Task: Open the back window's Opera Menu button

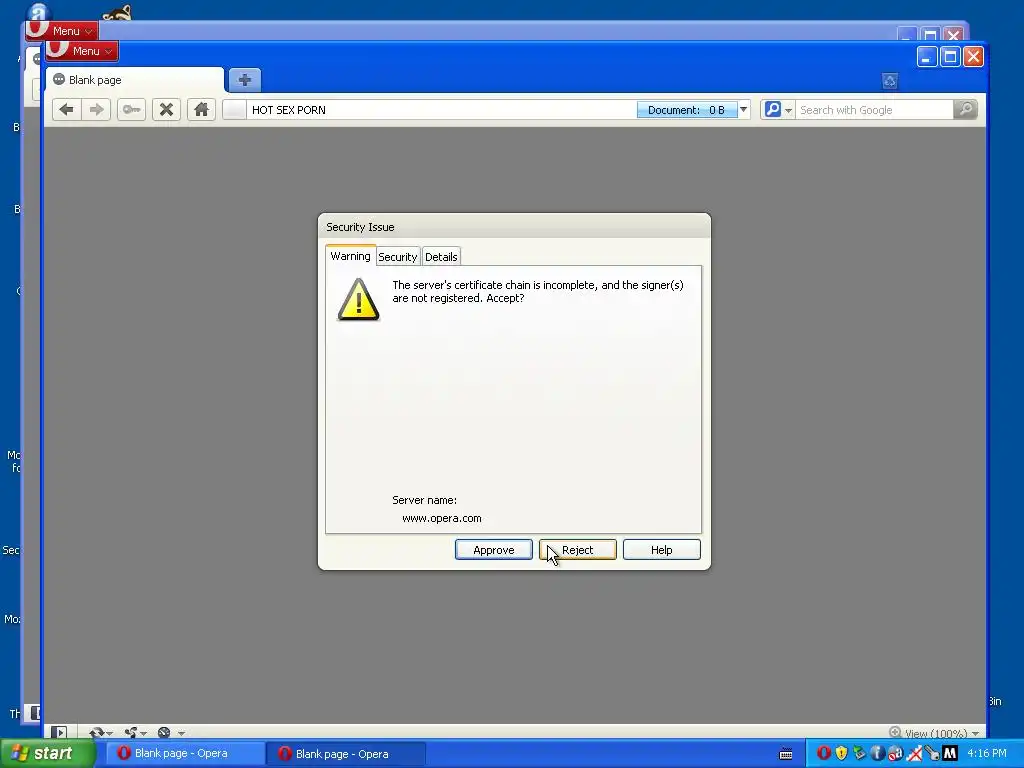Action: (x=63, y=31)
